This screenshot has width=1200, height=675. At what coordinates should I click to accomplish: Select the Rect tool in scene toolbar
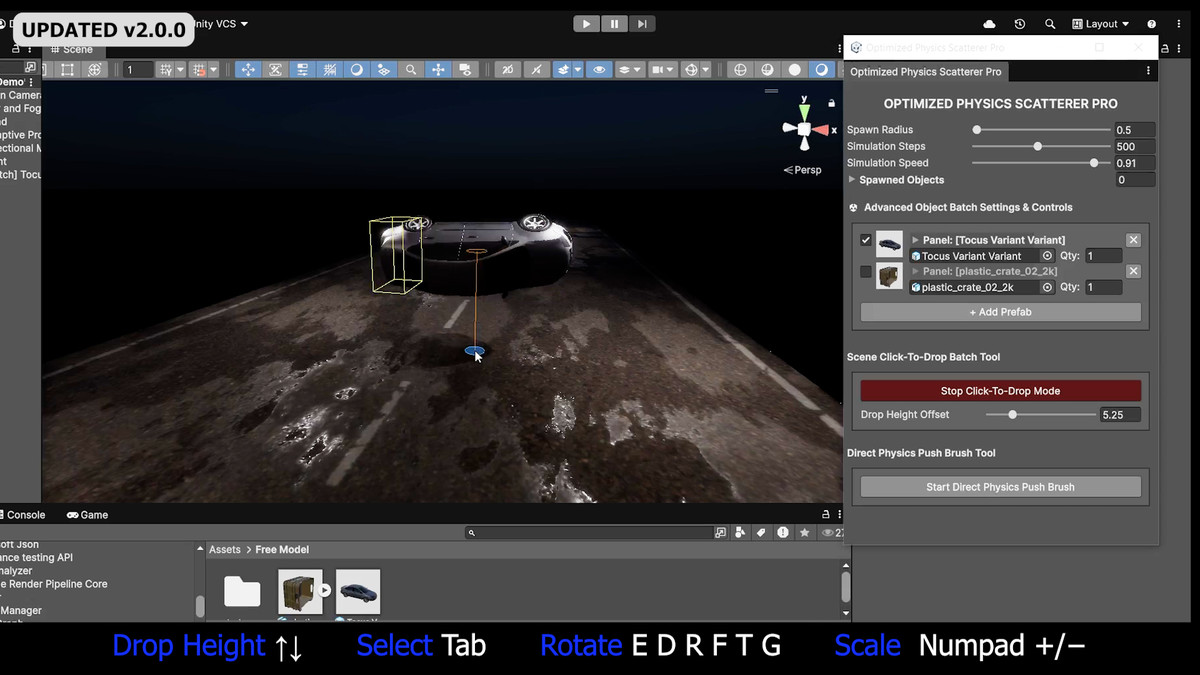[67, 69]
